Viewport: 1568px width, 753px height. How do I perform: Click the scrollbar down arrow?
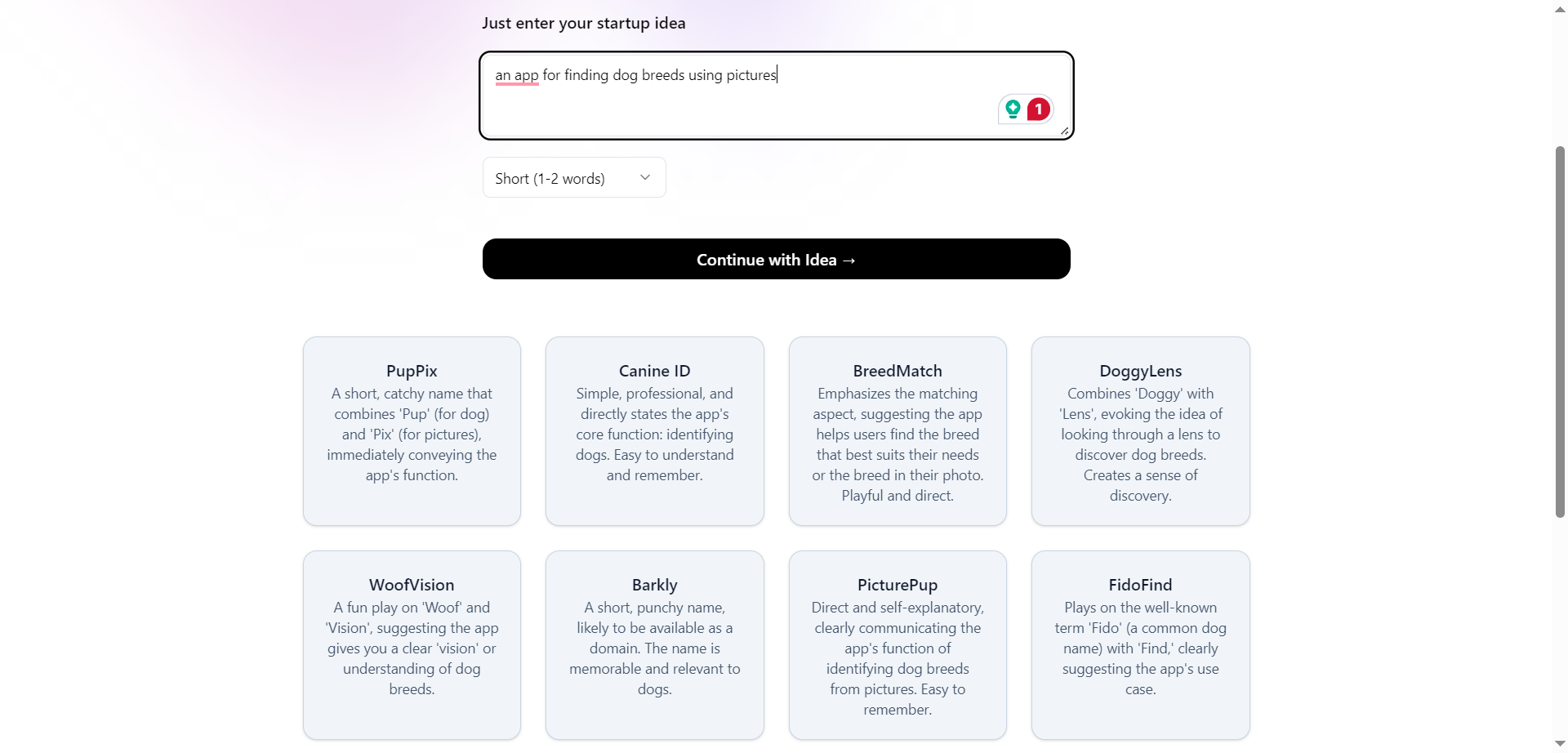point(1560,744)
